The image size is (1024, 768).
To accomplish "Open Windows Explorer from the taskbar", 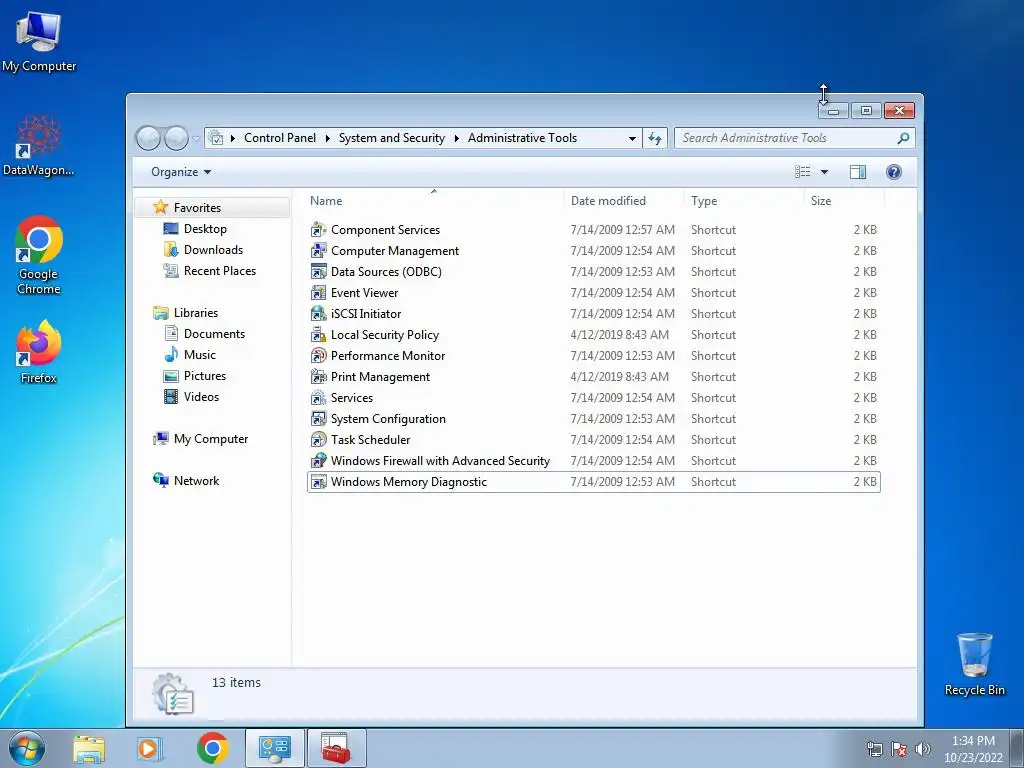I will pyautogui.click(x=89, y=748).
